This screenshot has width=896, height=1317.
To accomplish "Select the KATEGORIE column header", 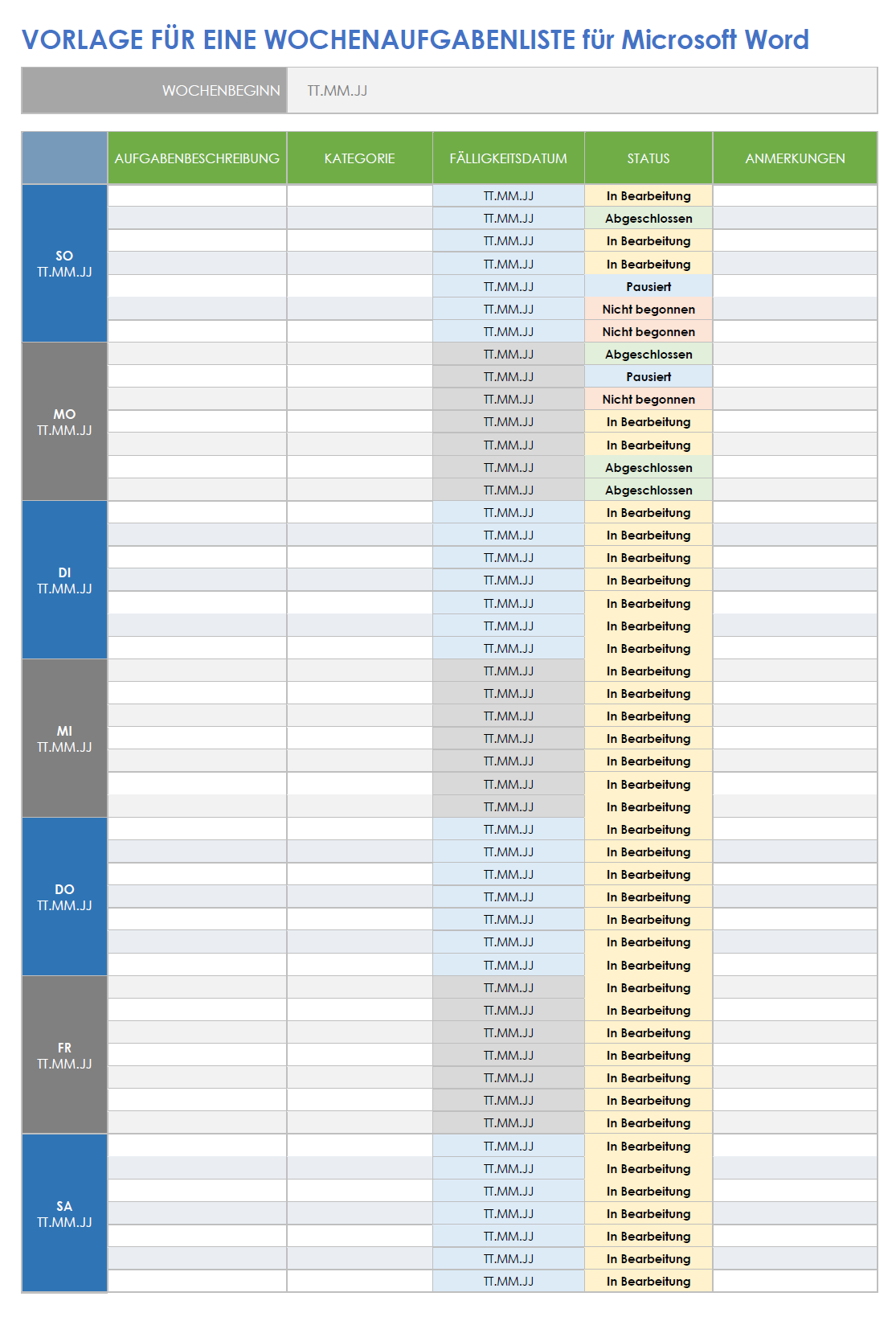I will click(359, 158).
